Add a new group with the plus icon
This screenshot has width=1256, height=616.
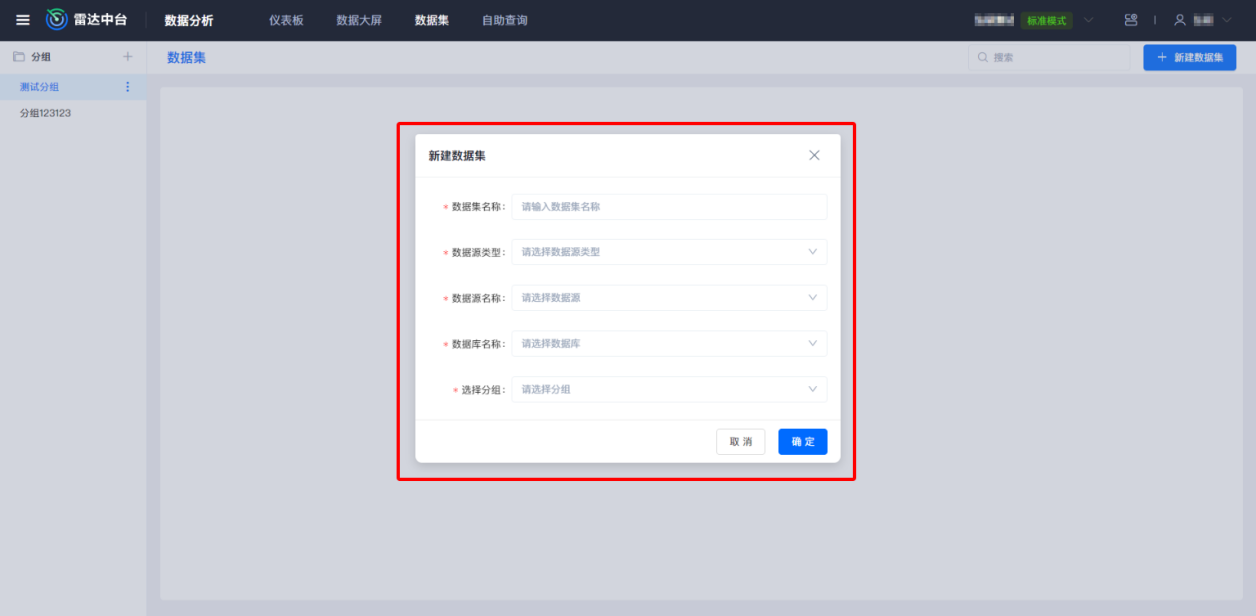[127, 57]
